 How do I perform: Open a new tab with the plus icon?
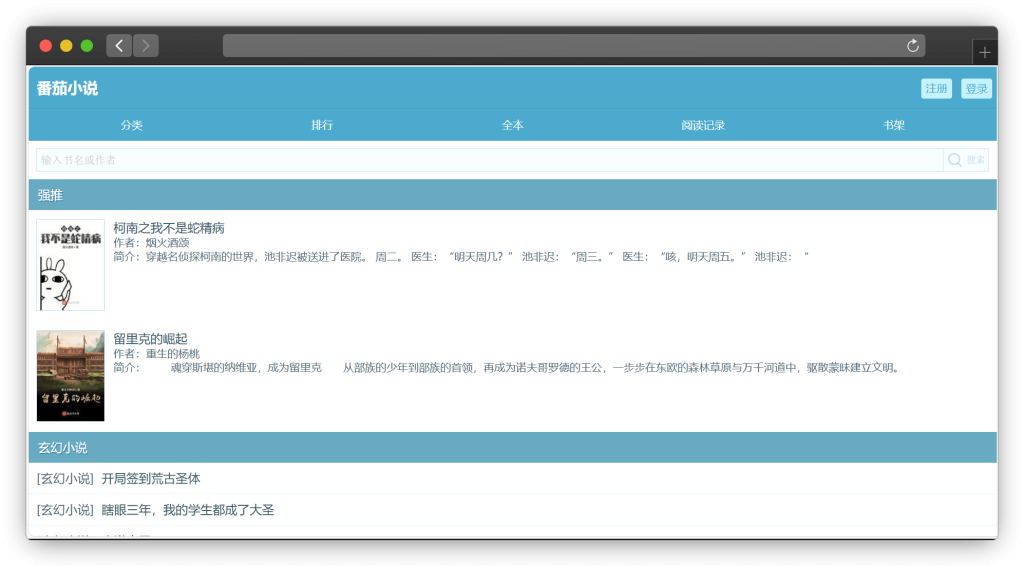984,53
